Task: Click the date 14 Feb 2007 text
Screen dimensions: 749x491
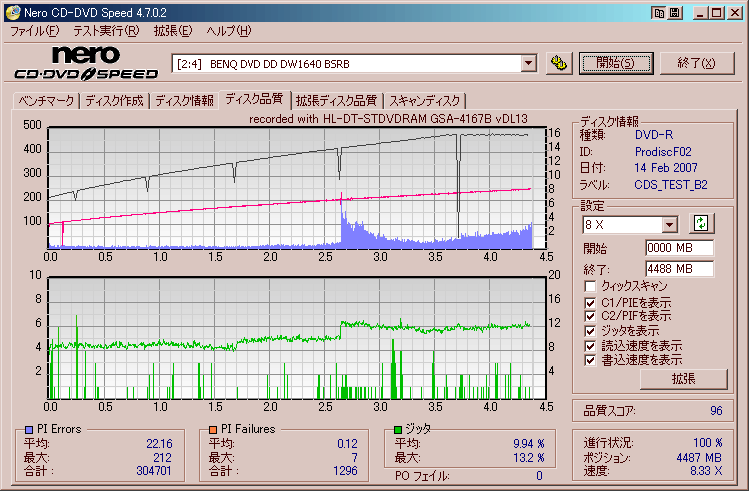Action: [x=666, y=168]
